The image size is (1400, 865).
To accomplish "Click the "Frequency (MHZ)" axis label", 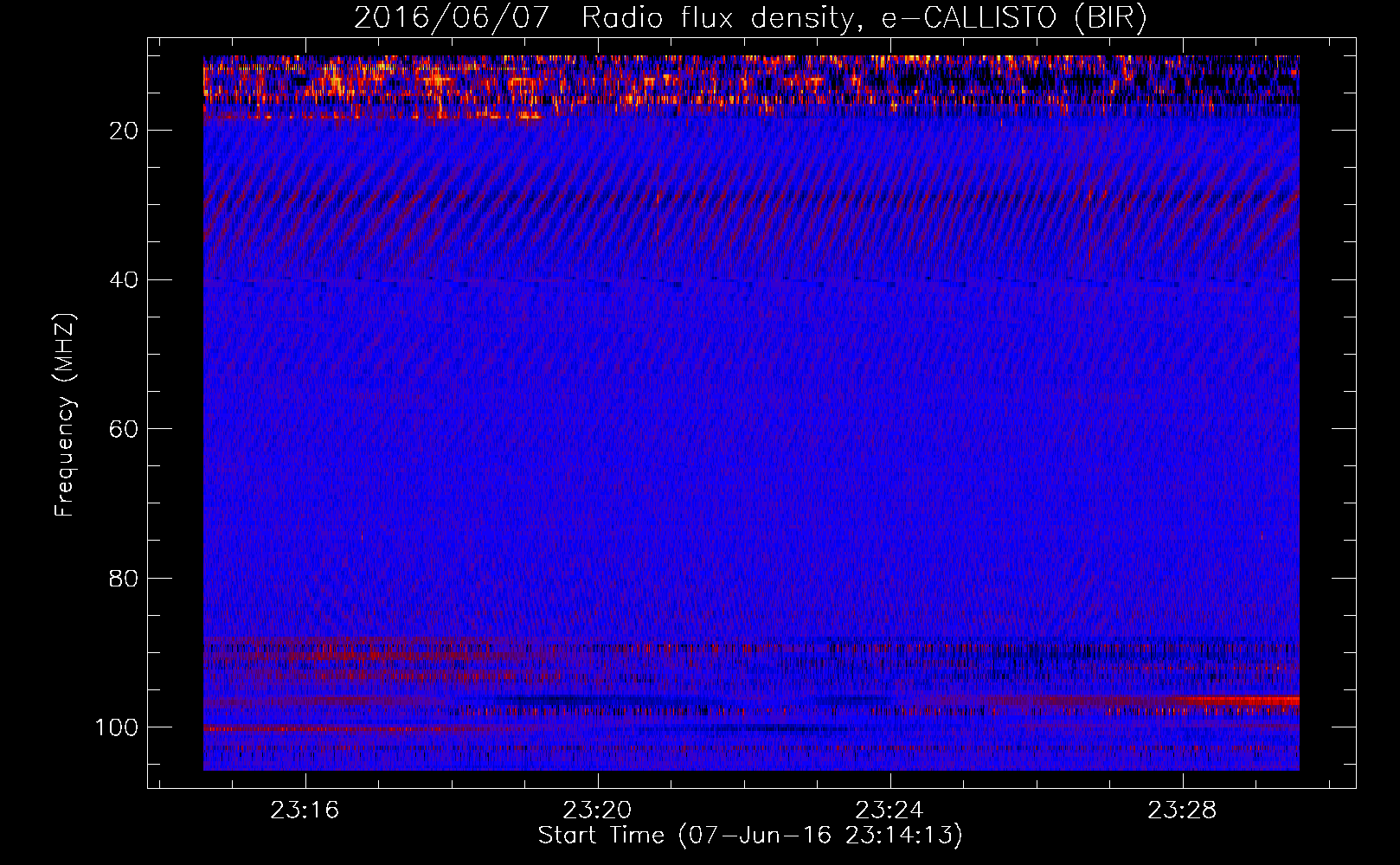I will (x=65, y=415).
